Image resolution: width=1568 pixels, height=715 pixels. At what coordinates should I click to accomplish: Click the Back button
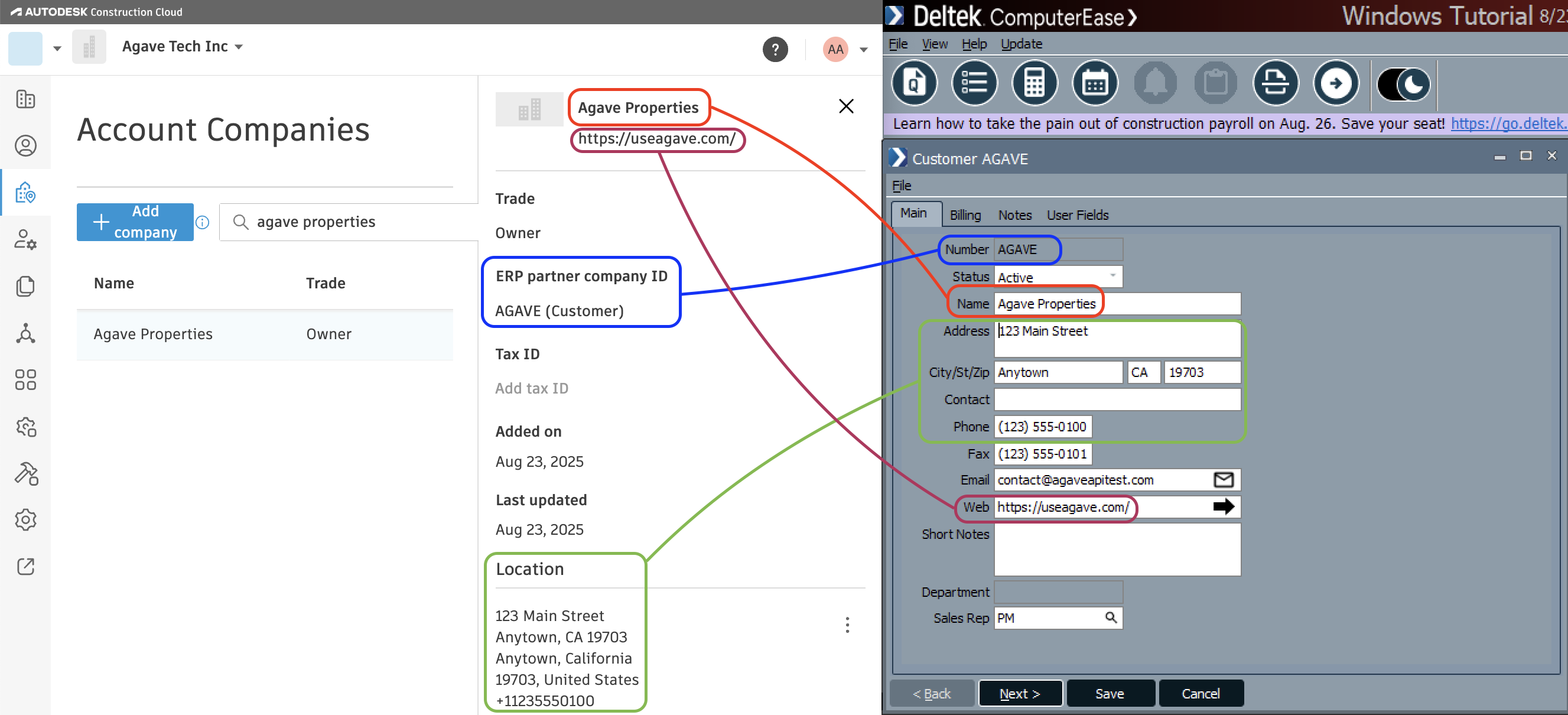point(932,694)
